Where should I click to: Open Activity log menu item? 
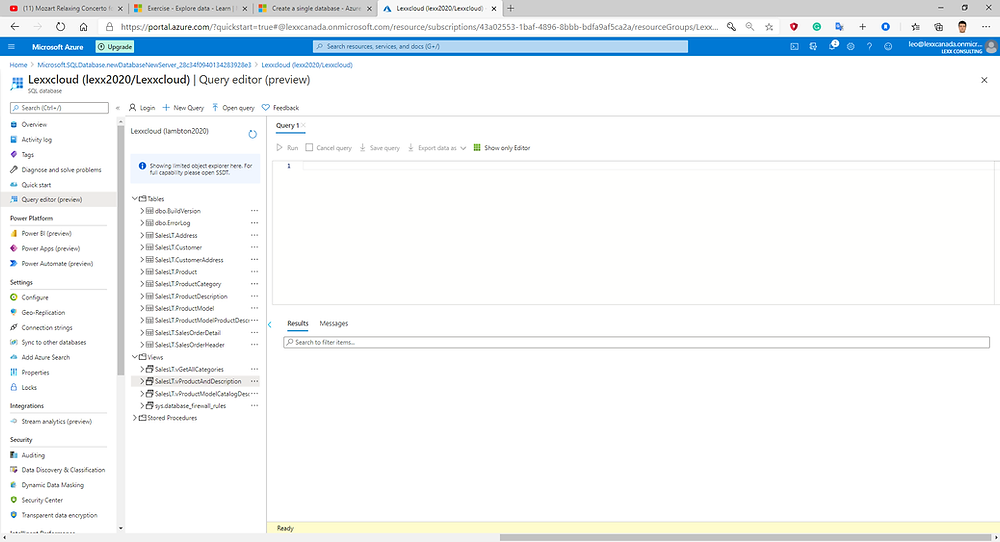click(x=37, y=140)
